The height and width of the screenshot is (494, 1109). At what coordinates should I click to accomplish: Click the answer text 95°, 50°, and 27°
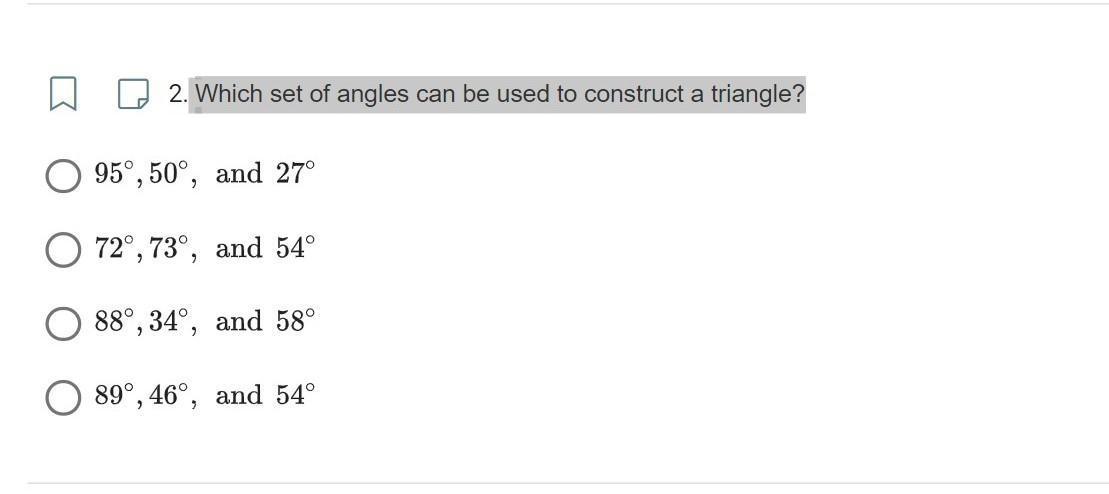(x=204, y=173)
